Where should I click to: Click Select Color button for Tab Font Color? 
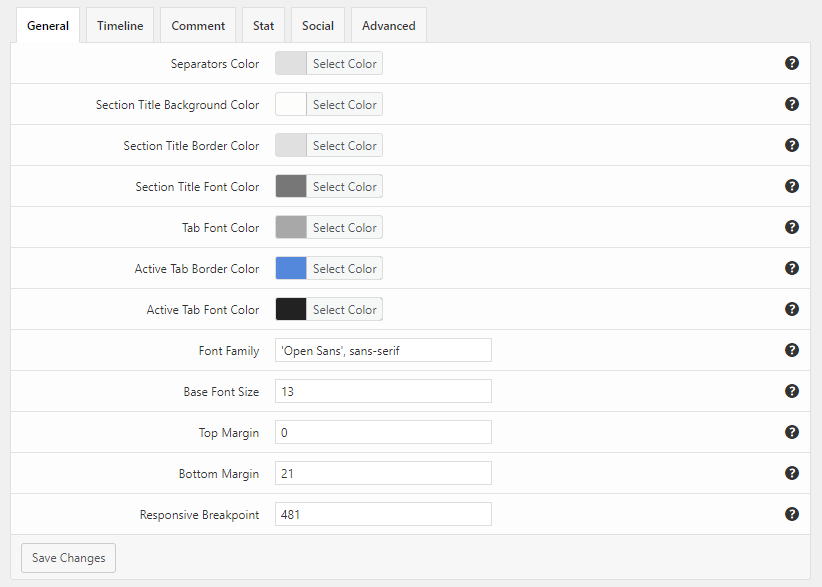click(344, 228)
